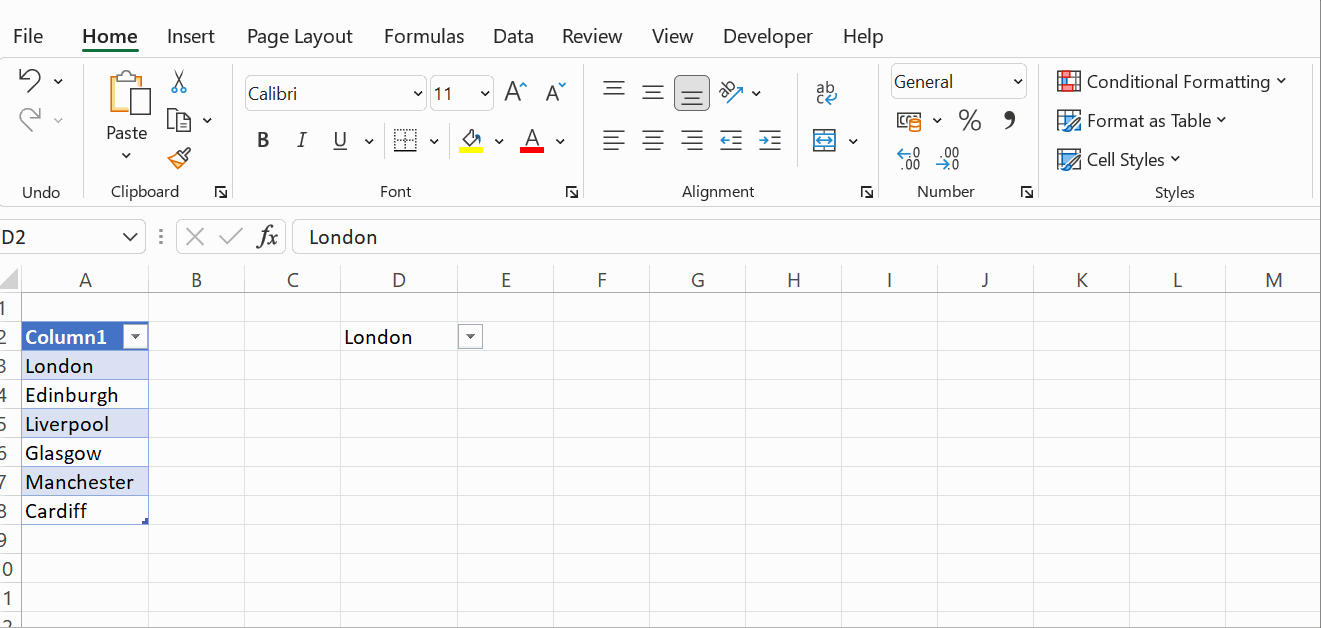Apply Middle Align vertical alignment
1321x628 pixels.
point(653,90)
